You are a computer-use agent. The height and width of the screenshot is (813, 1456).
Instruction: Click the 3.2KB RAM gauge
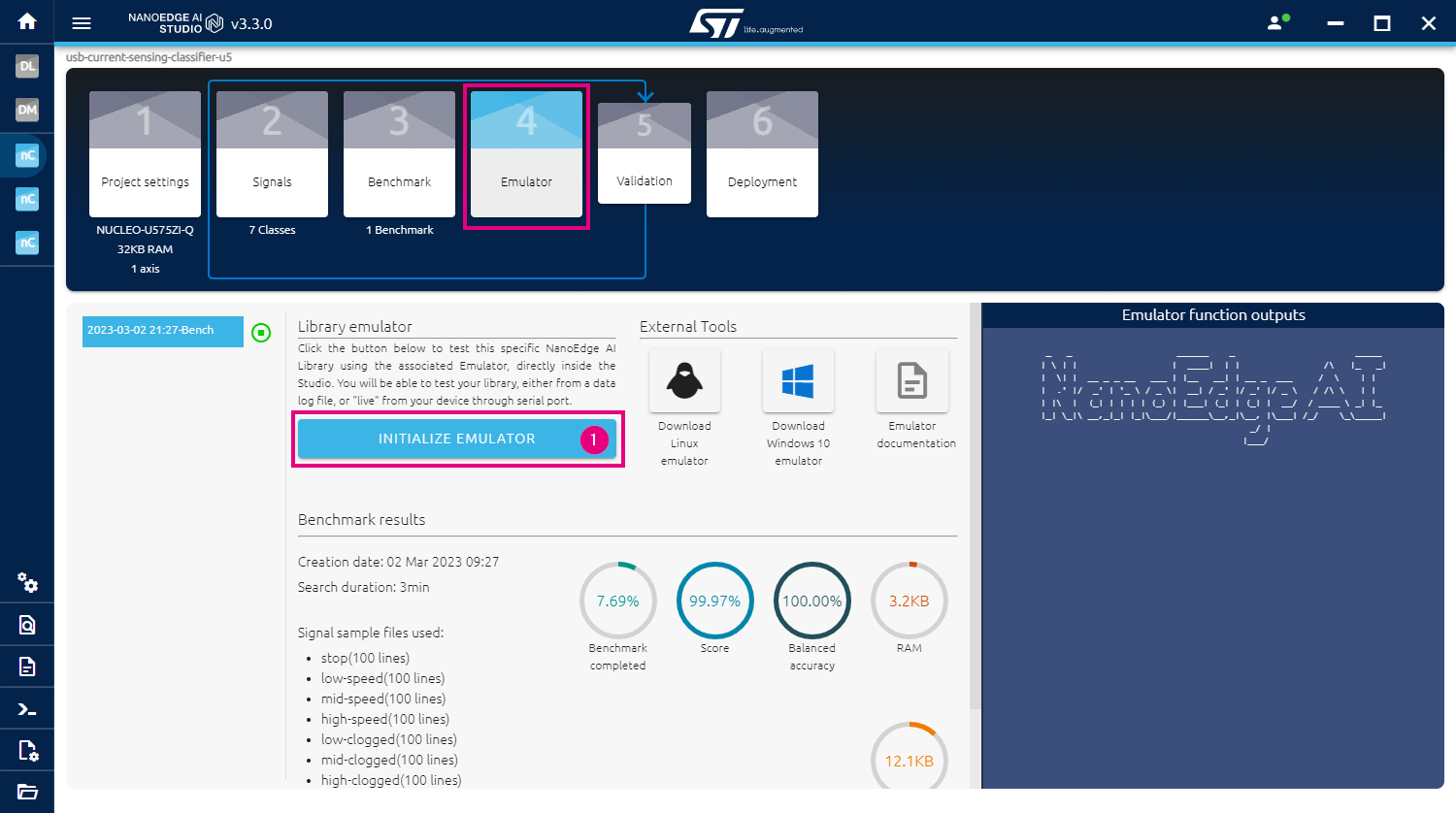(910, 601)
